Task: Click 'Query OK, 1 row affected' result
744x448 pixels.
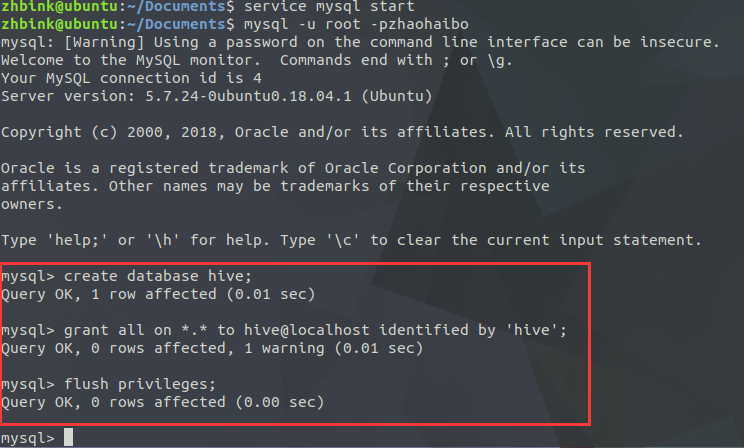Action: pyautogui.click(x=158, y=294)
